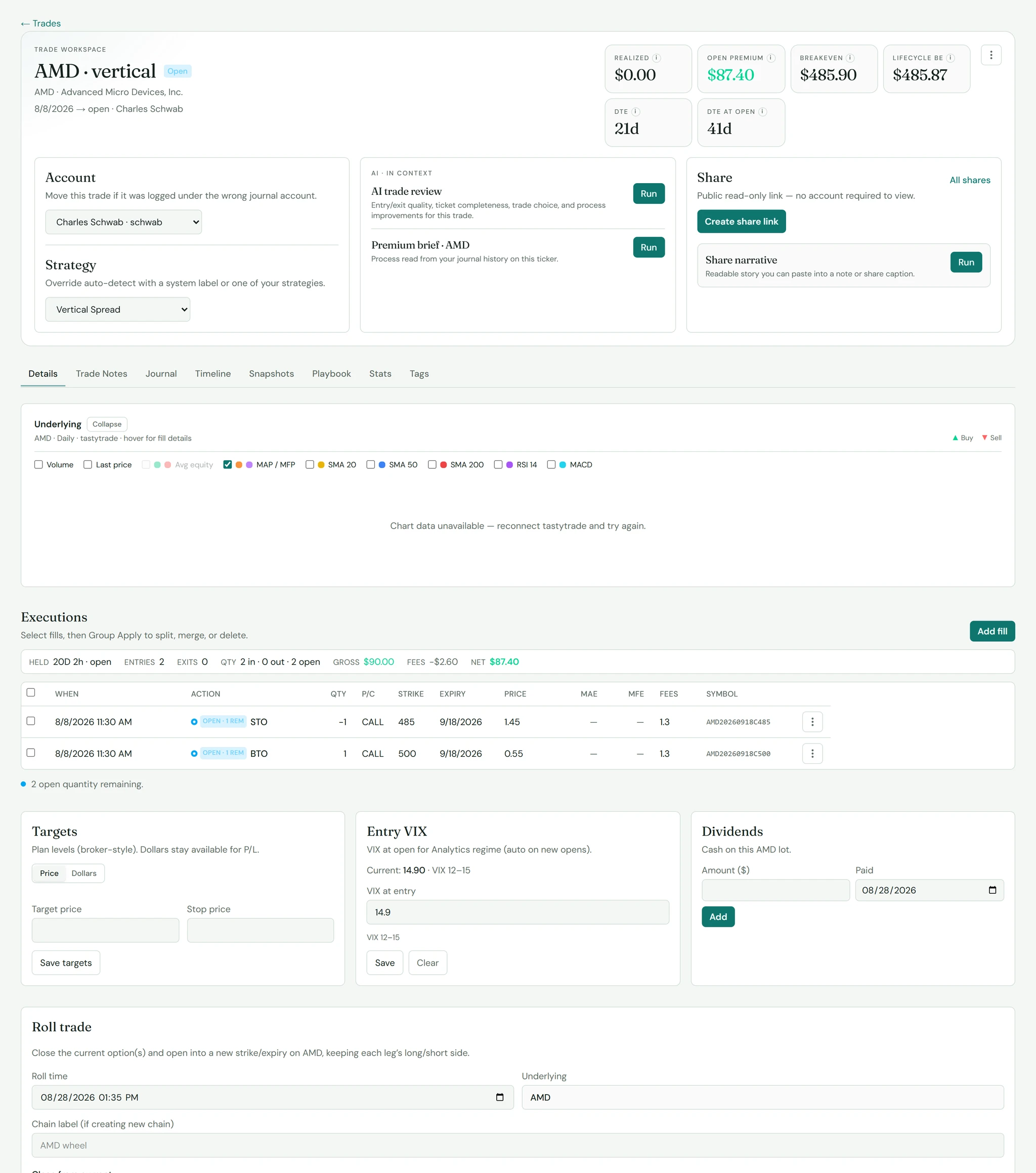Enable the SMA 200 overlay checkbox
Image resolution: width=1036 pixels, height=1173 pixels.
(431, 465)
